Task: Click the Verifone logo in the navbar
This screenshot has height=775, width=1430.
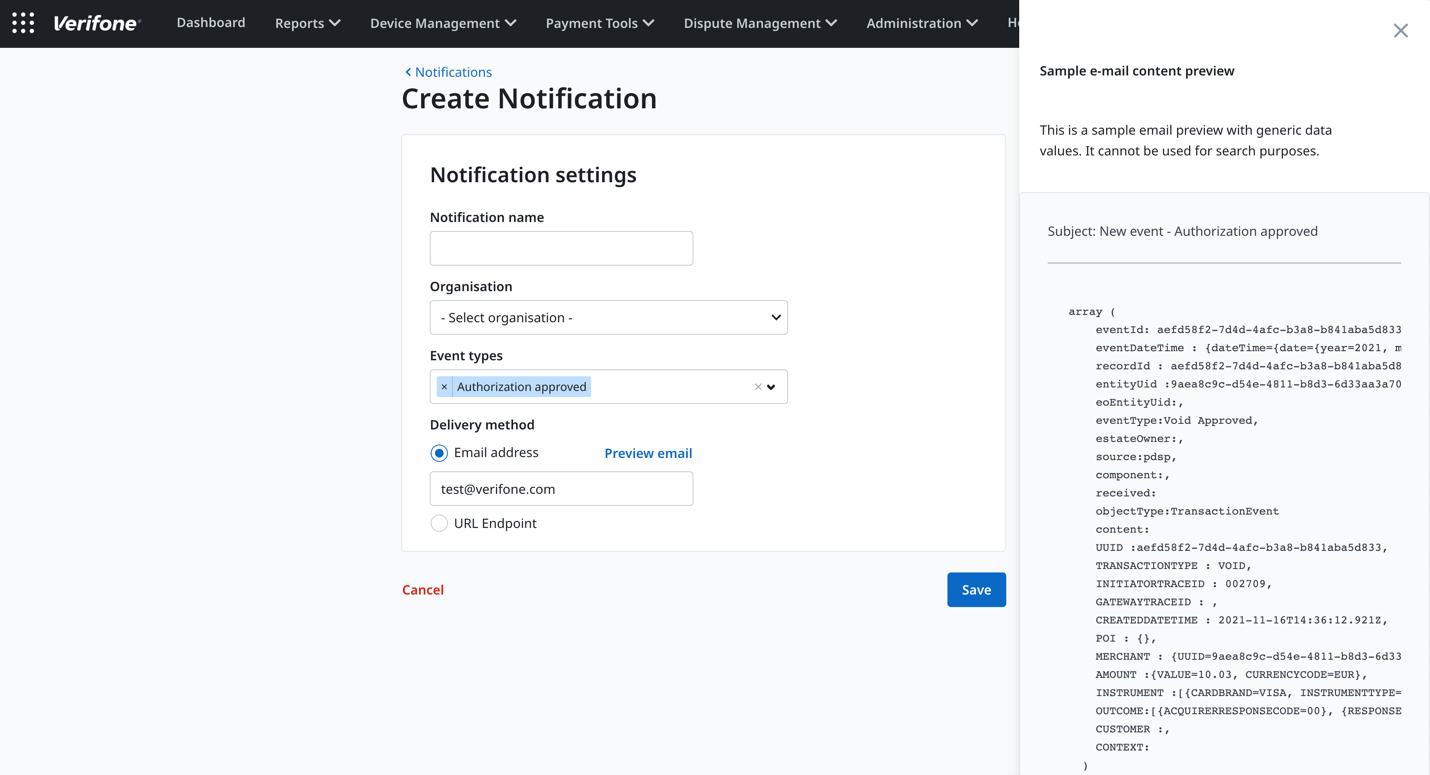Action: tap(96, 22)
